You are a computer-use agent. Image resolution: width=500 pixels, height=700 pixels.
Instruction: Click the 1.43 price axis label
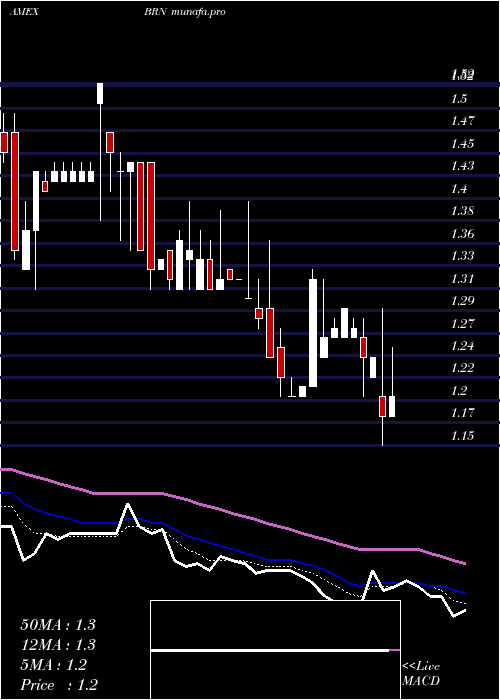462,166
